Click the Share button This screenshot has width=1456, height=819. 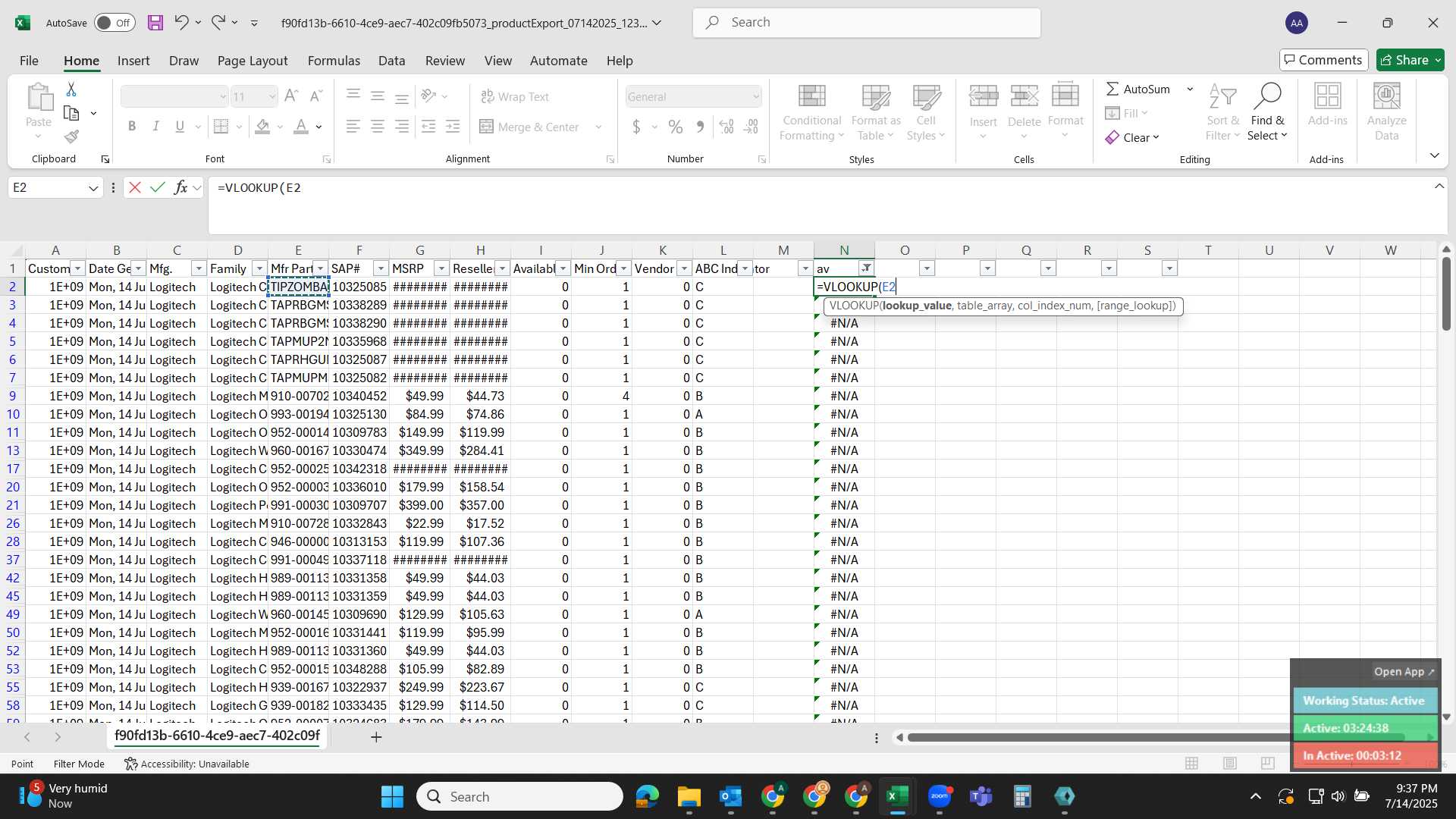pyautogui.click(x=1410, y=60)
